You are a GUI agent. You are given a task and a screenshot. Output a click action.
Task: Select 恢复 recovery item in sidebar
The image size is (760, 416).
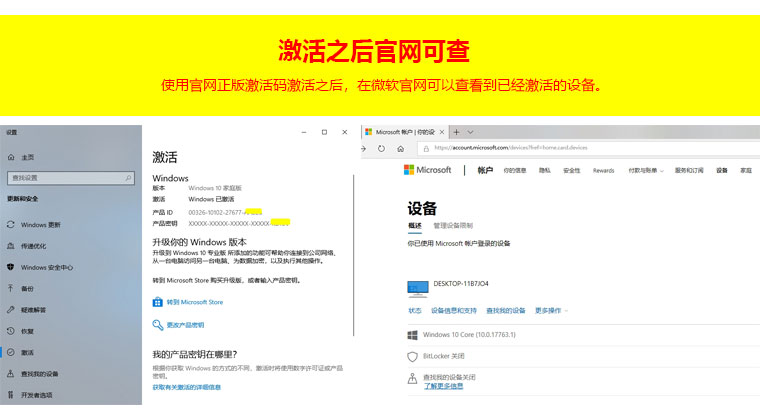click(27, 331)
